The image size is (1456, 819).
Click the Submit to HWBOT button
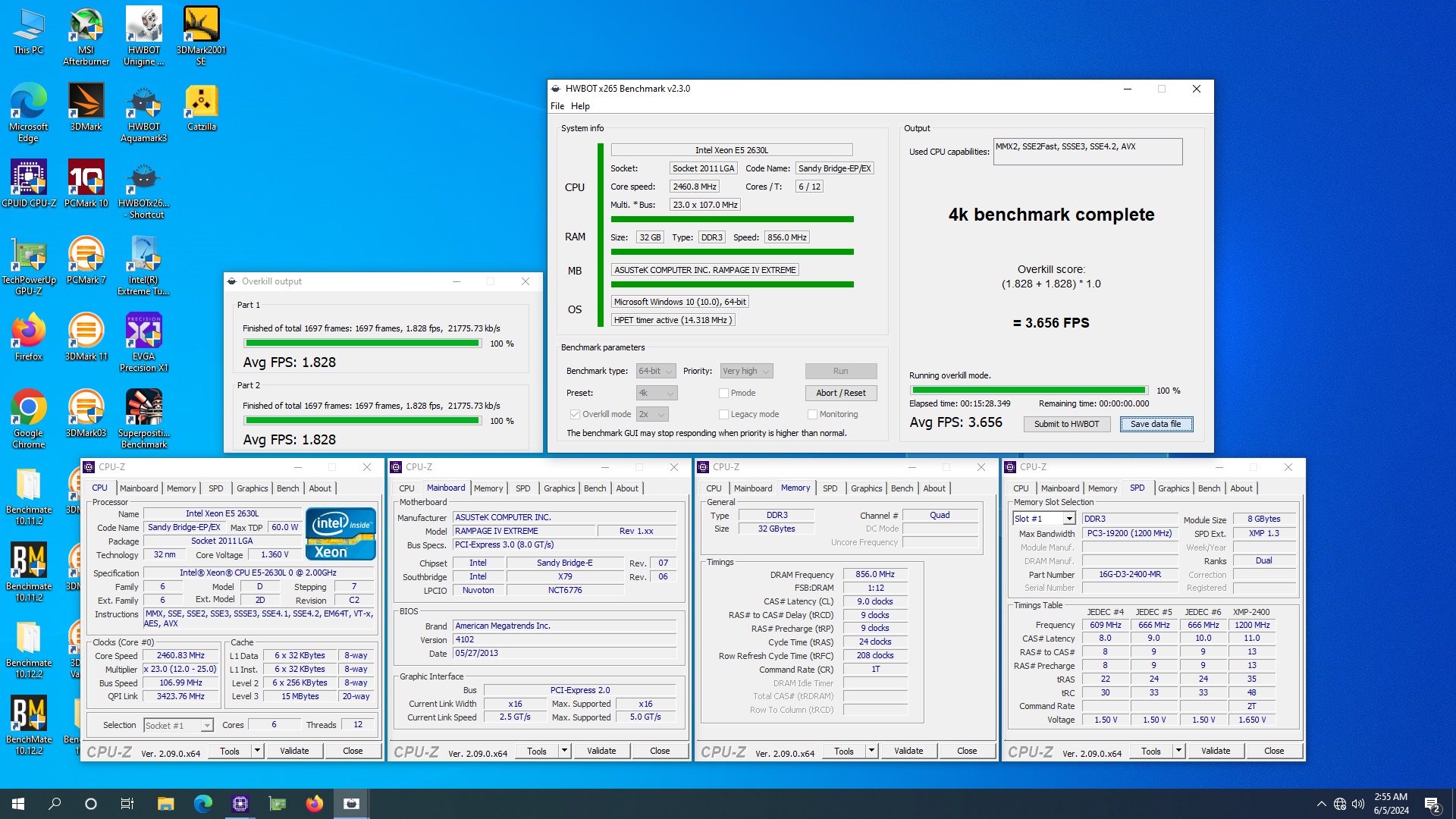tap(1066, 425)
